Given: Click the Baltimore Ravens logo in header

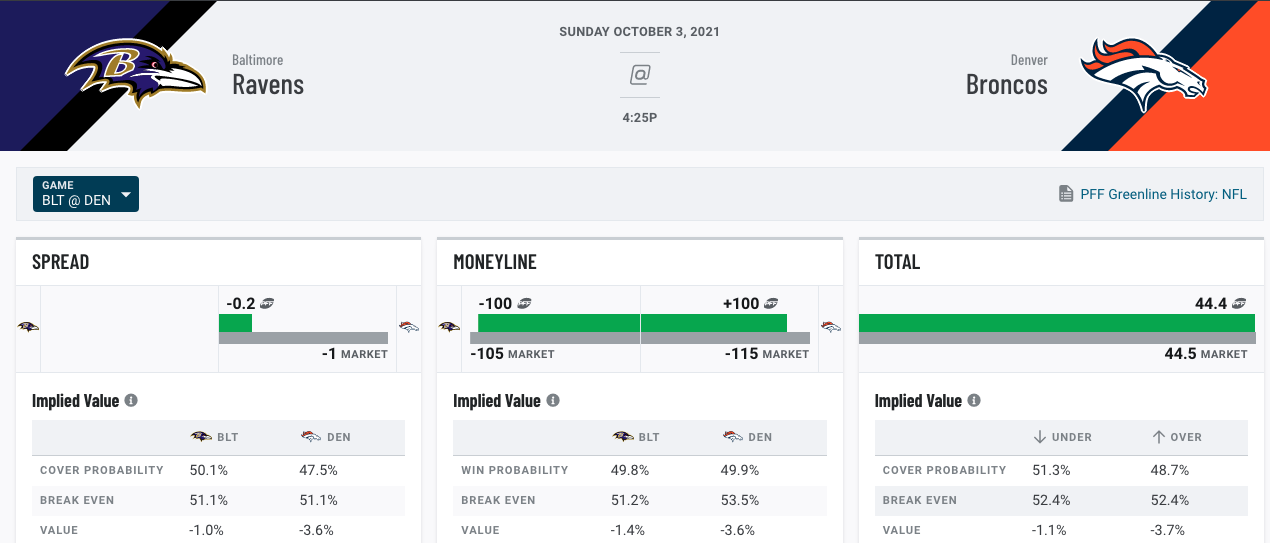Looking at the screenshot, I should (x=136, y=72).
